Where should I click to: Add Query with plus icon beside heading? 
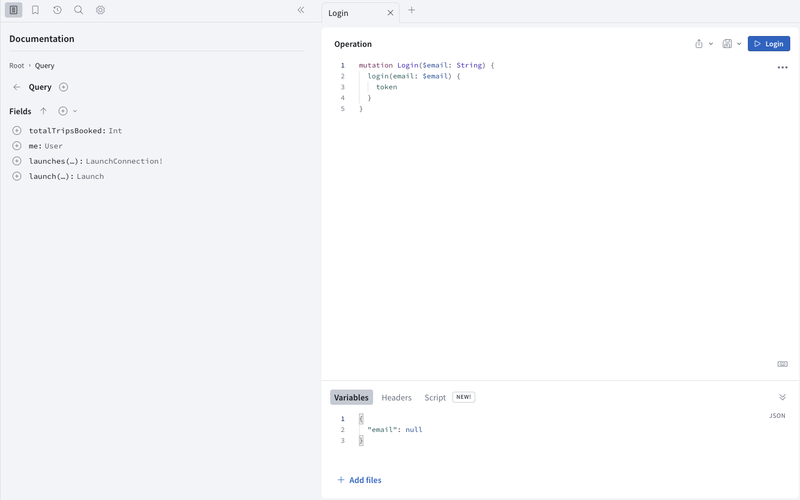(63, 87)
